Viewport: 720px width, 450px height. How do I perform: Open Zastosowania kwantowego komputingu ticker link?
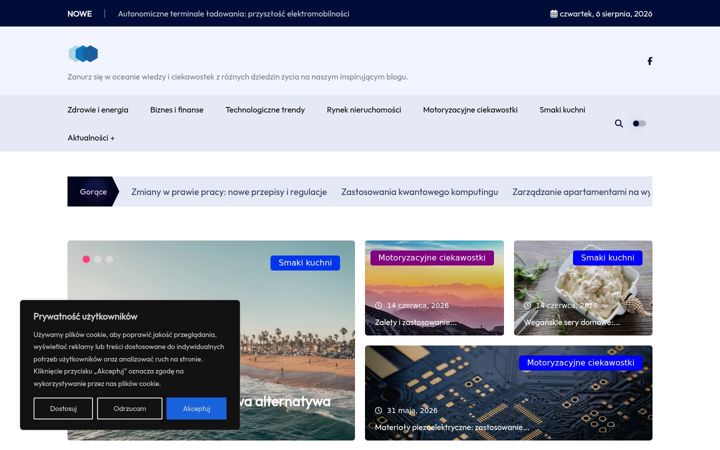click(420, 192)
